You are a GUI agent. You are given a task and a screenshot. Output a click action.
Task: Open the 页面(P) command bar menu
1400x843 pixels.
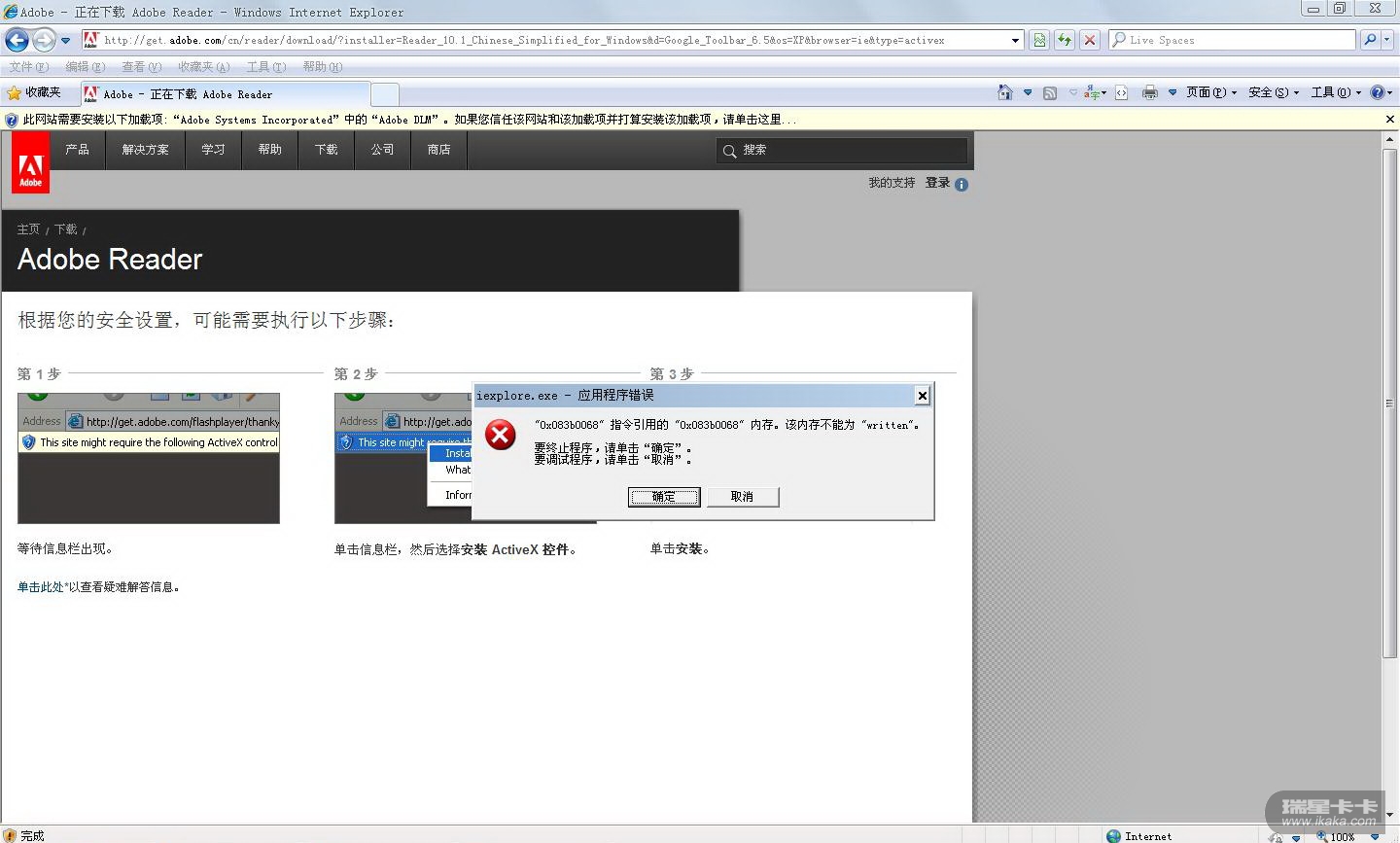coord(1211,93)
